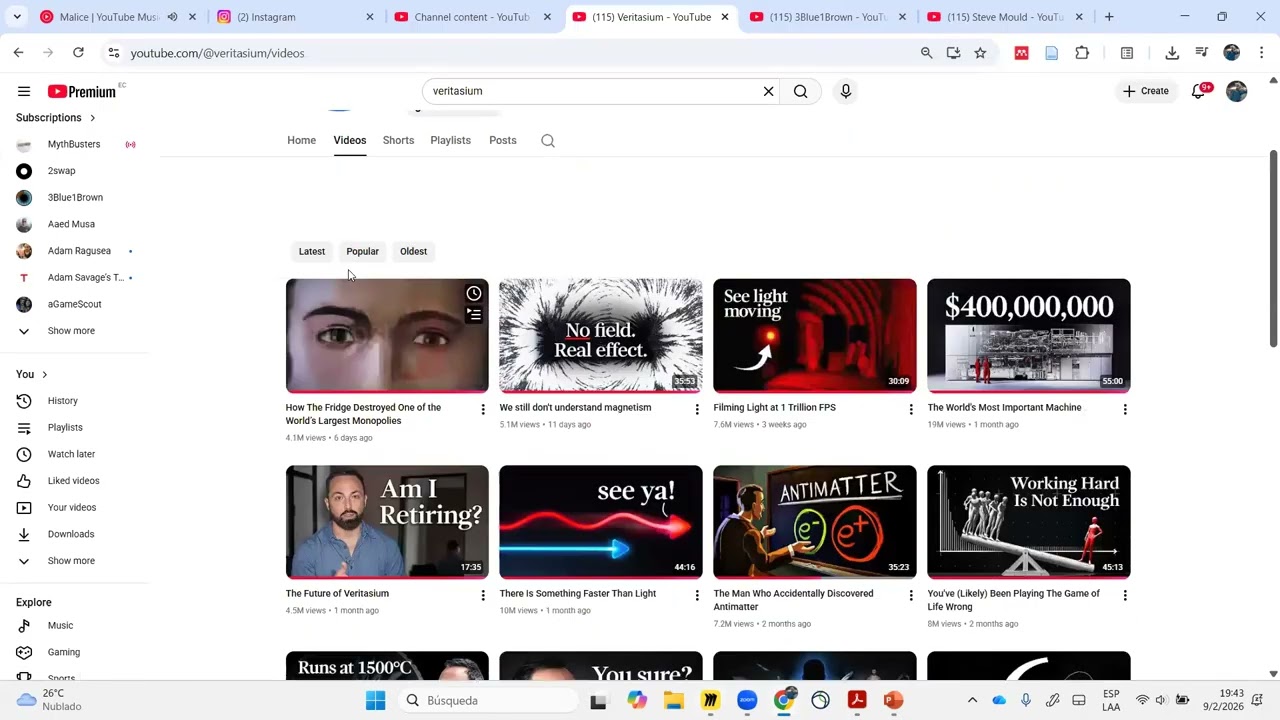Open the Posts channel tab
The width and height of the screenshot is (1280, 720).
point(503,141)
